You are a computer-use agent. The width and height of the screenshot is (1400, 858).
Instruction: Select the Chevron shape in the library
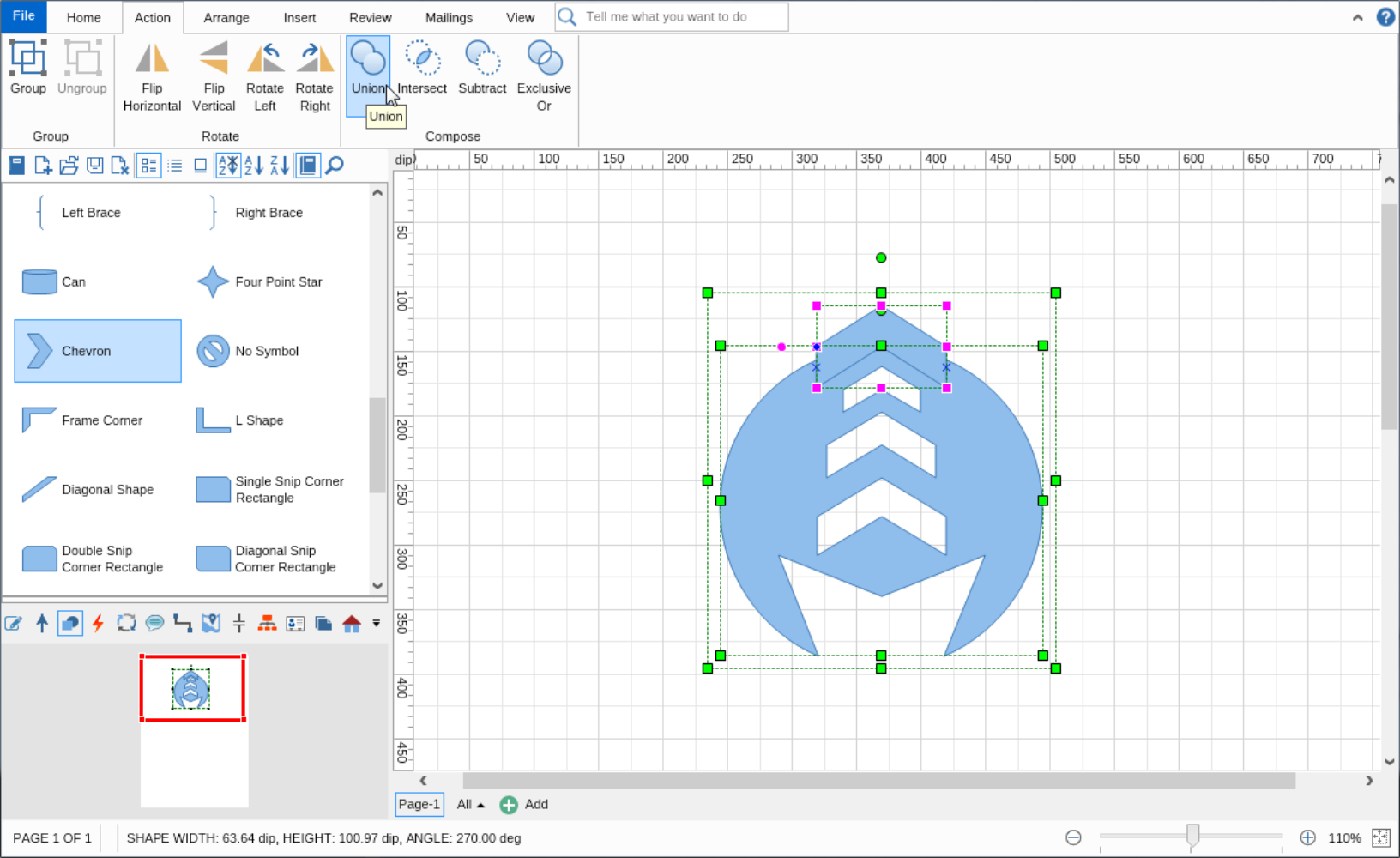(97, 350)
